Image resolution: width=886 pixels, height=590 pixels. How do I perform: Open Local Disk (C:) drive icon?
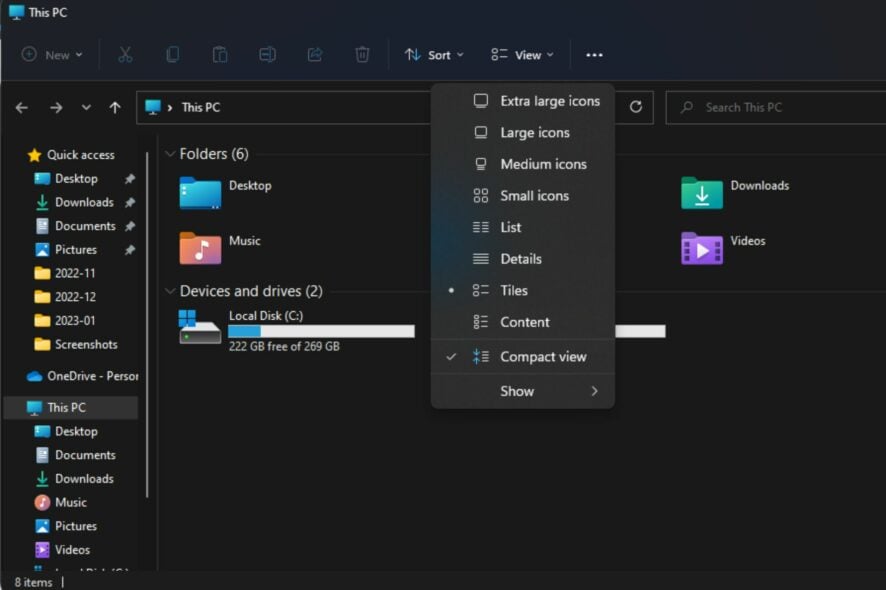[x=199, y=327]
